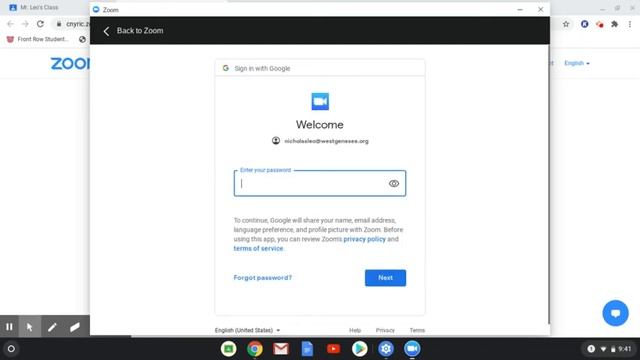The width and height of the screenshot is (640, 360).
Task: Focus the Enter your password field
Action: 320,183
